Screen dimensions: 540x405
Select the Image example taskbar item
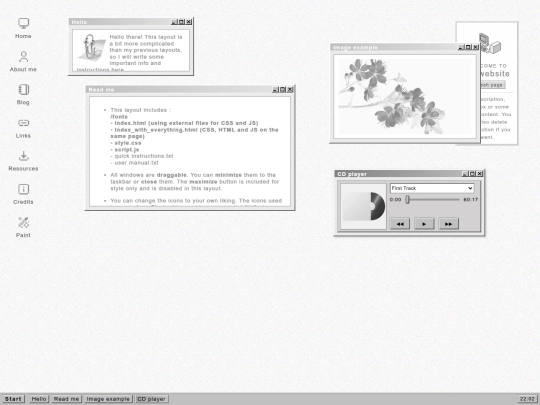108,399
